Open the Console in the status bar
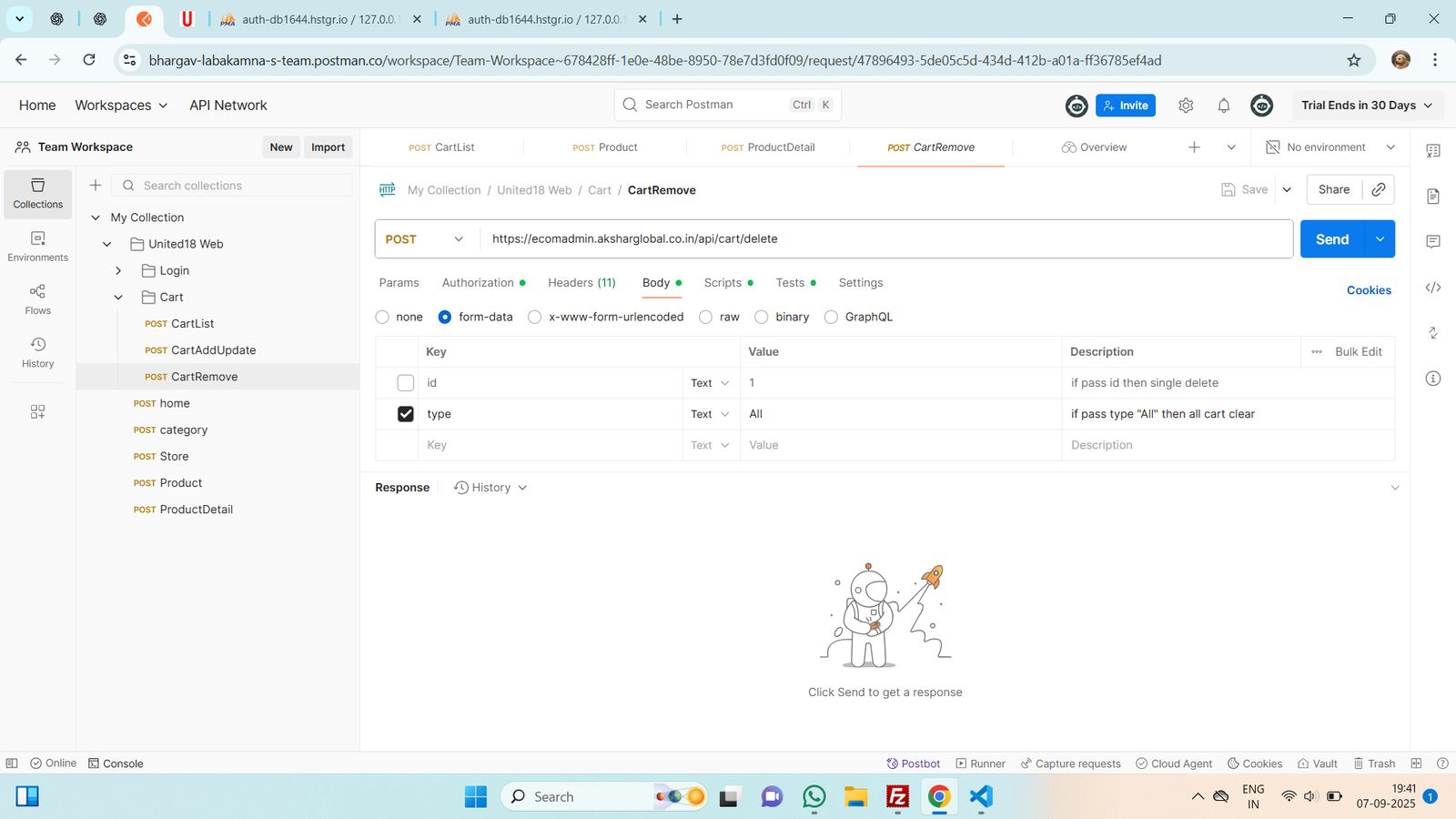 pos(116,763)
